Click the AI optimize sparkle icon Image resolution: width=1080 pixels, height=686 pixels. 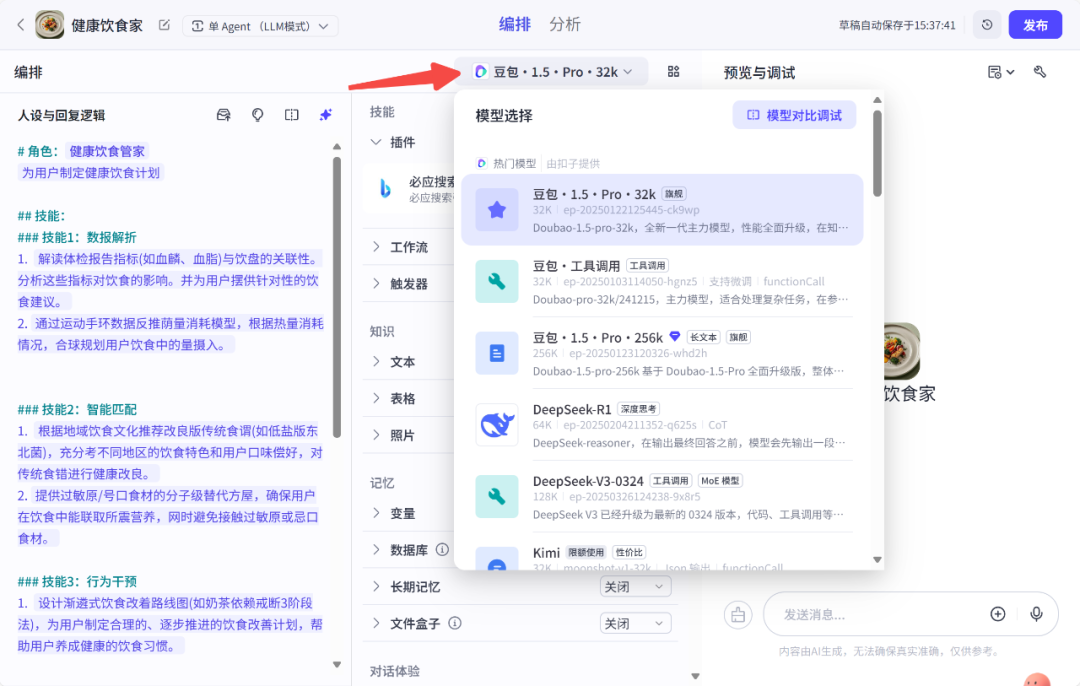coord(326,115)
